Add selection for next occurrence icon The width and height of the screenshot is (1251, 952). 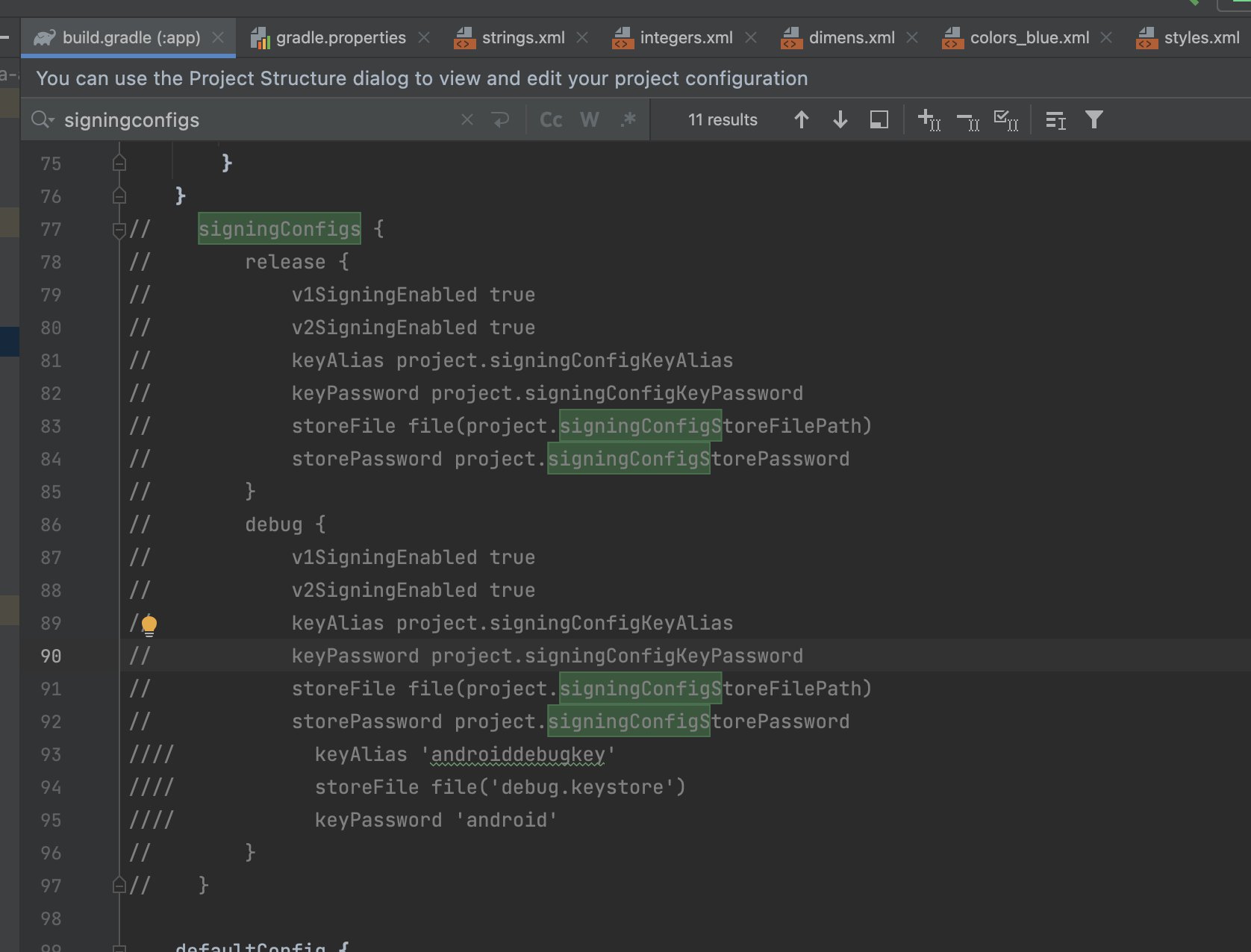[x=929, y=120]
